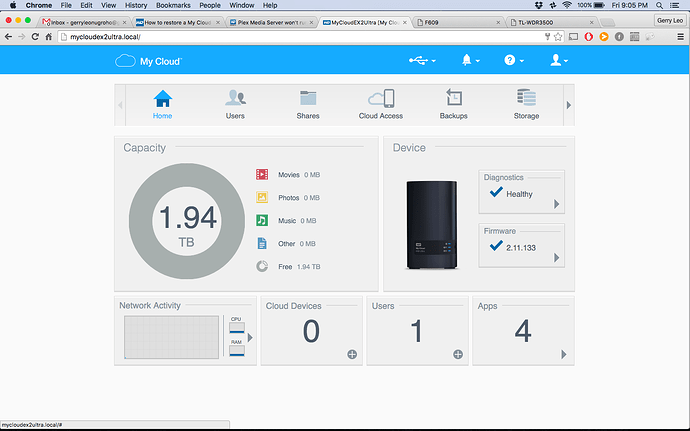Switch to the F609 tab
Screen dimensions: 690x431
click(x=459, y=22)
